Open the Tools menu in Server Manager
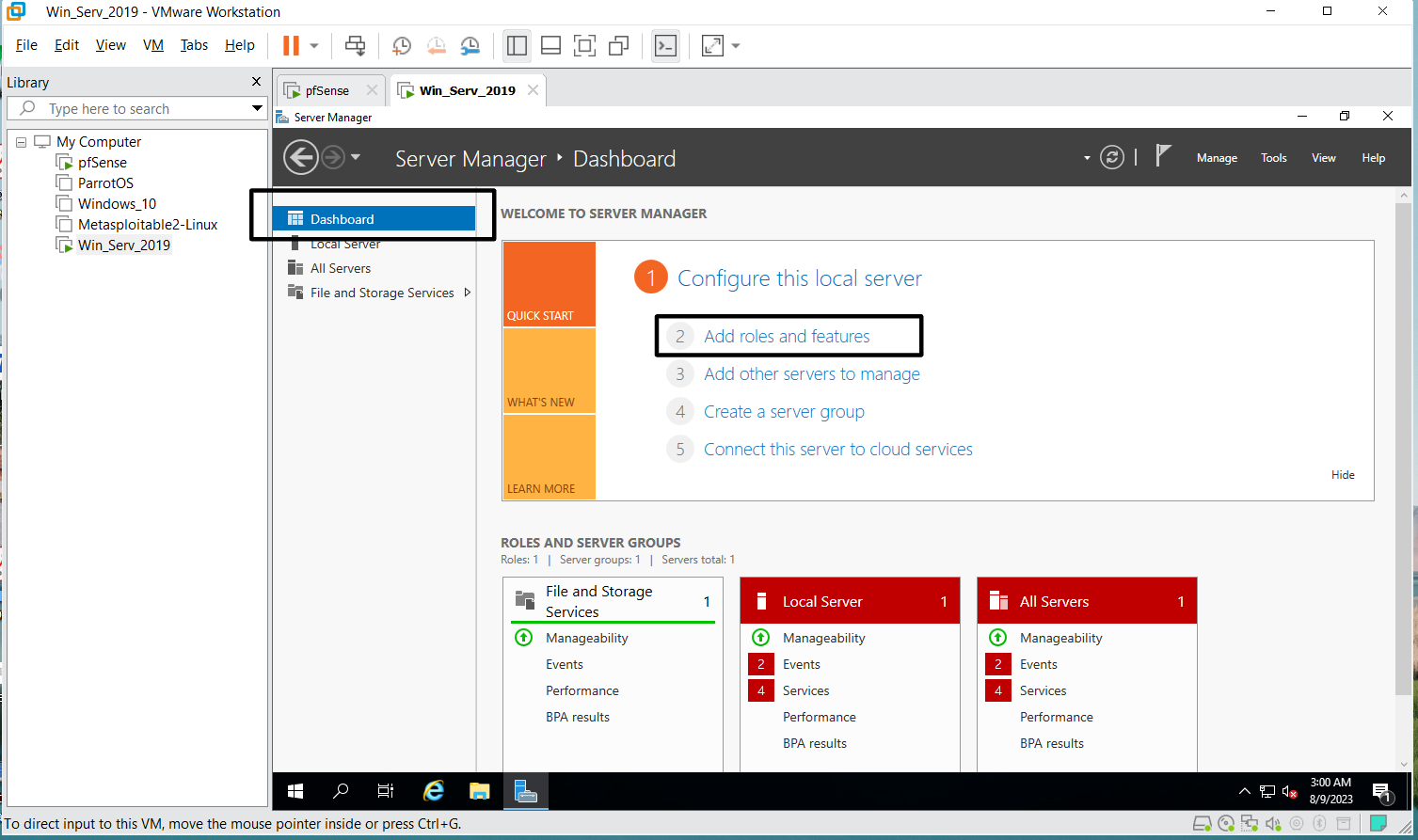This screenshot has height=840, width=1418. coord(1274,158)
